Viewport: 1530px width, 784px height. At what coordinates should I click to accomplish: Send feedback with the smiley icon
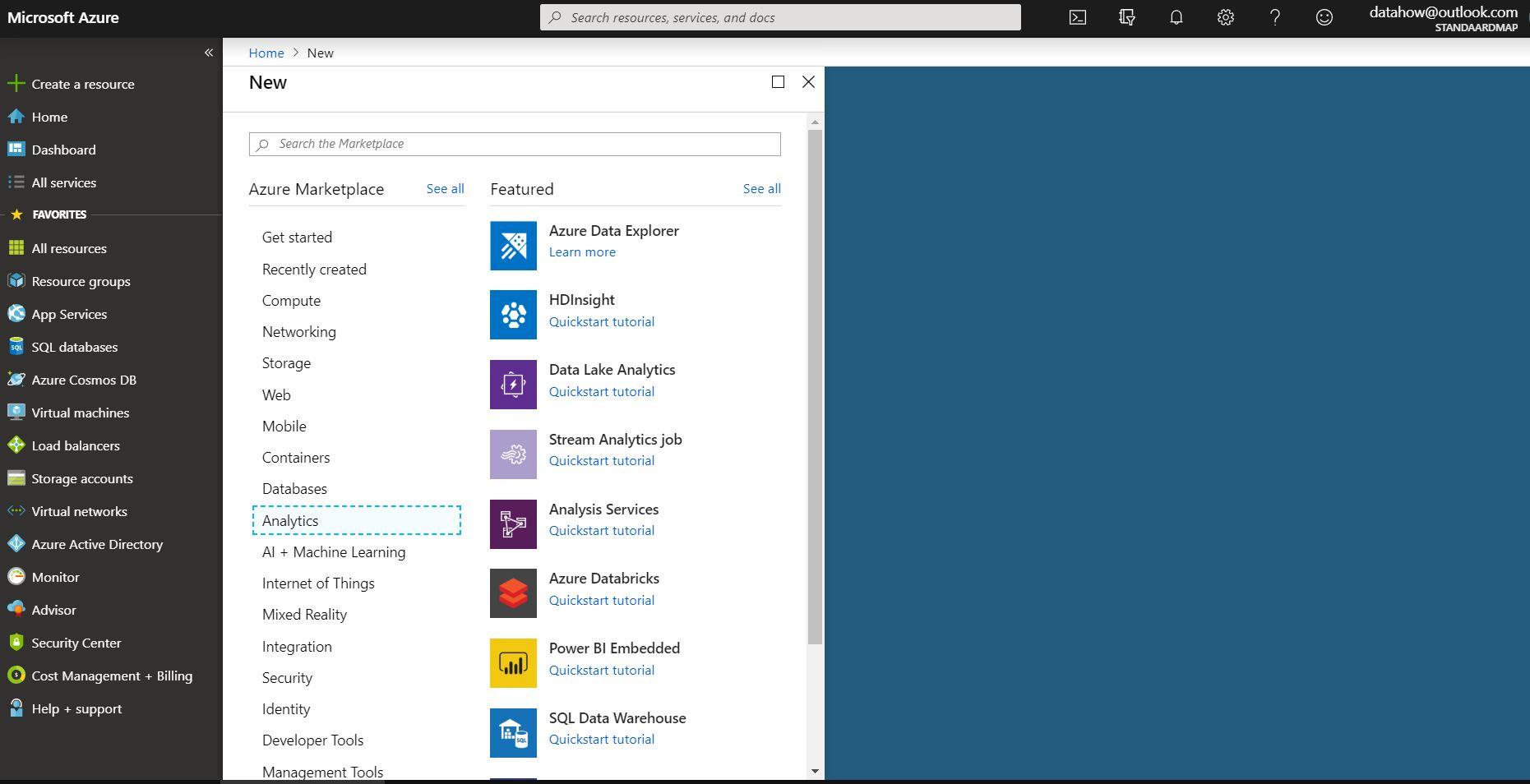(1324, 17)
